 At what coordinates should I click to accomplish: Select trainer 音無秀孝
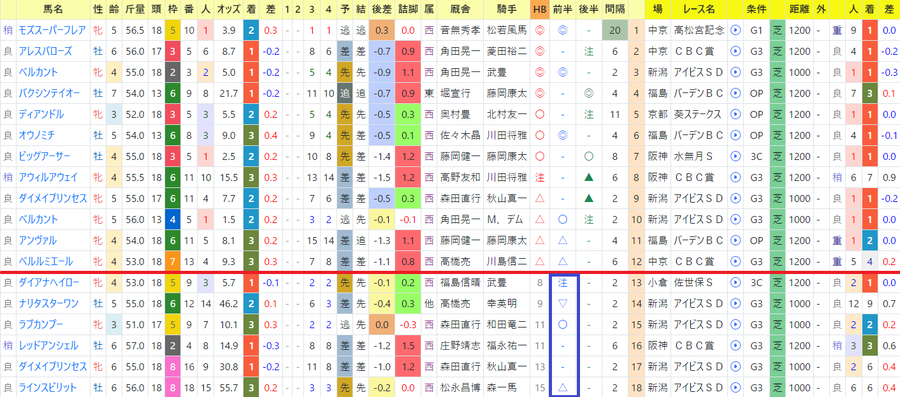[x=460, y=30]
